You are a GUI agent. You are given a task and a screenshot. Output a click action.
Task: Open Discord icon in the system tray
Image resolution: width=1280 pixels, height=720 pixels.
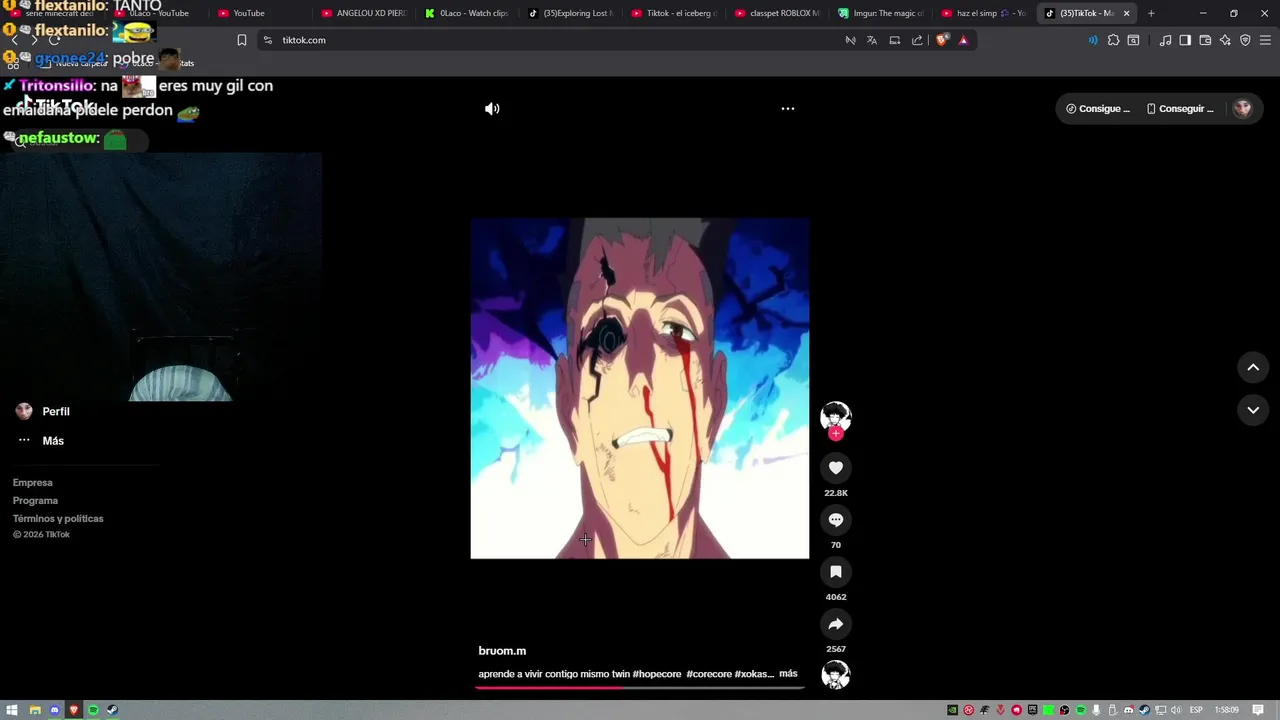click(1129, 710)
